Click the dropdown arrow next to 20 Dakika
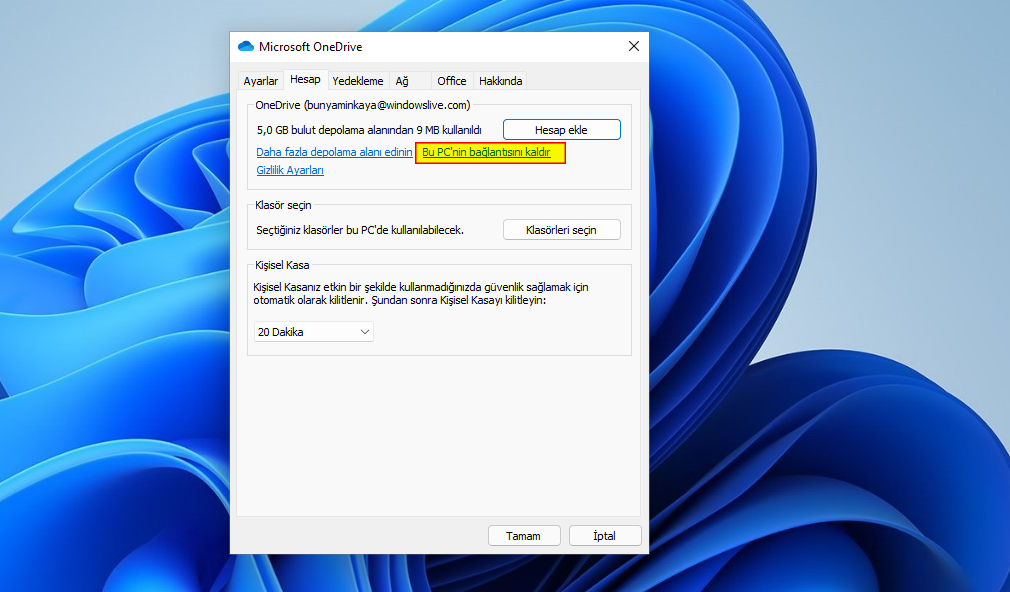This screenshot has height=592, width=1010. [366, 331]
